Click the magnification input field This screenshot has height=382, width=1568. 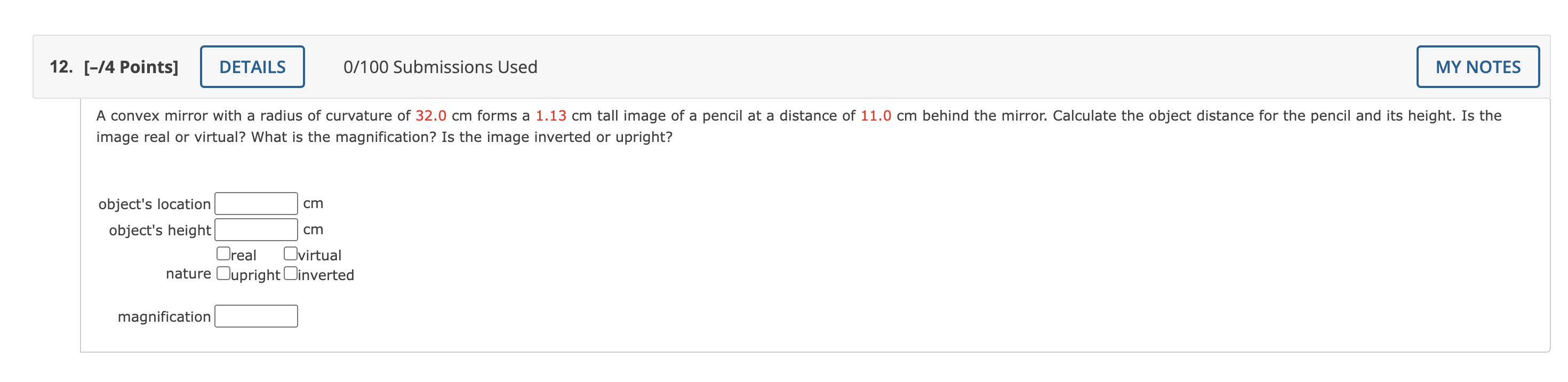(x=255, y=316)
